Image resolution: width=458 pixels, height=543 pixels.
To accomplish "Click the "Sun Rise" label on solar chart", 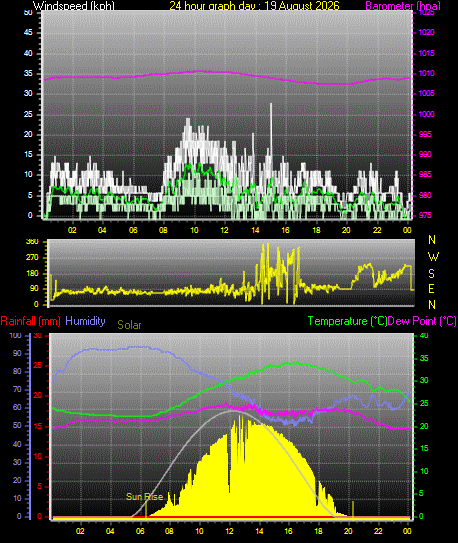I will click(x=144, y=497).
